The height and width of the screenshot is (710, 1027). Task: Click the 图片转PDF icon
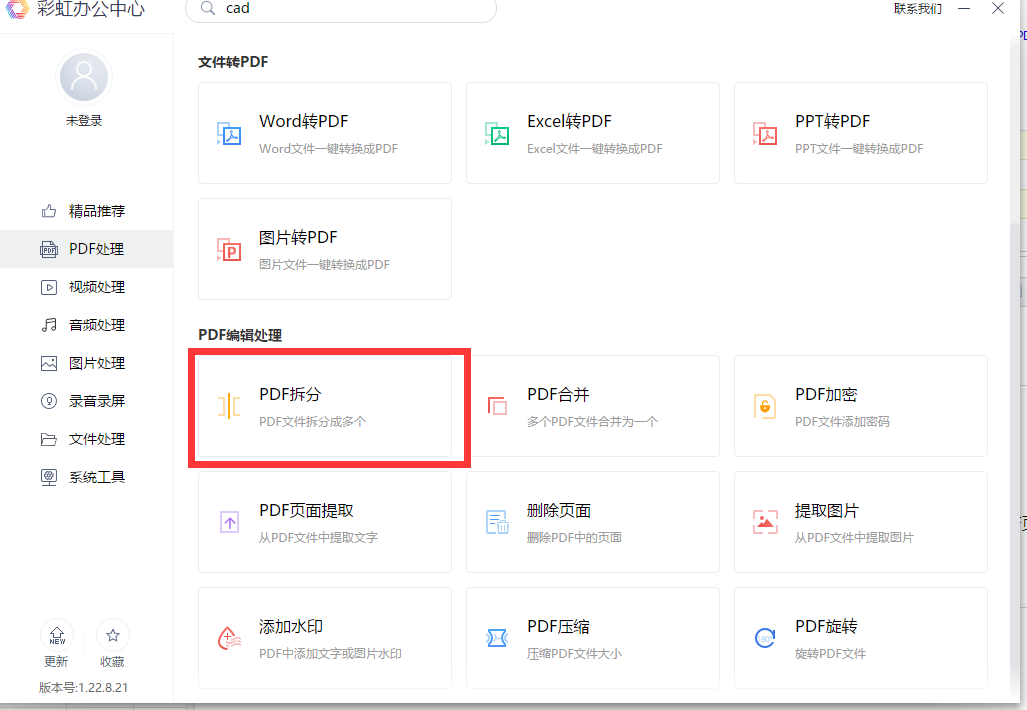tap(229, 250)
